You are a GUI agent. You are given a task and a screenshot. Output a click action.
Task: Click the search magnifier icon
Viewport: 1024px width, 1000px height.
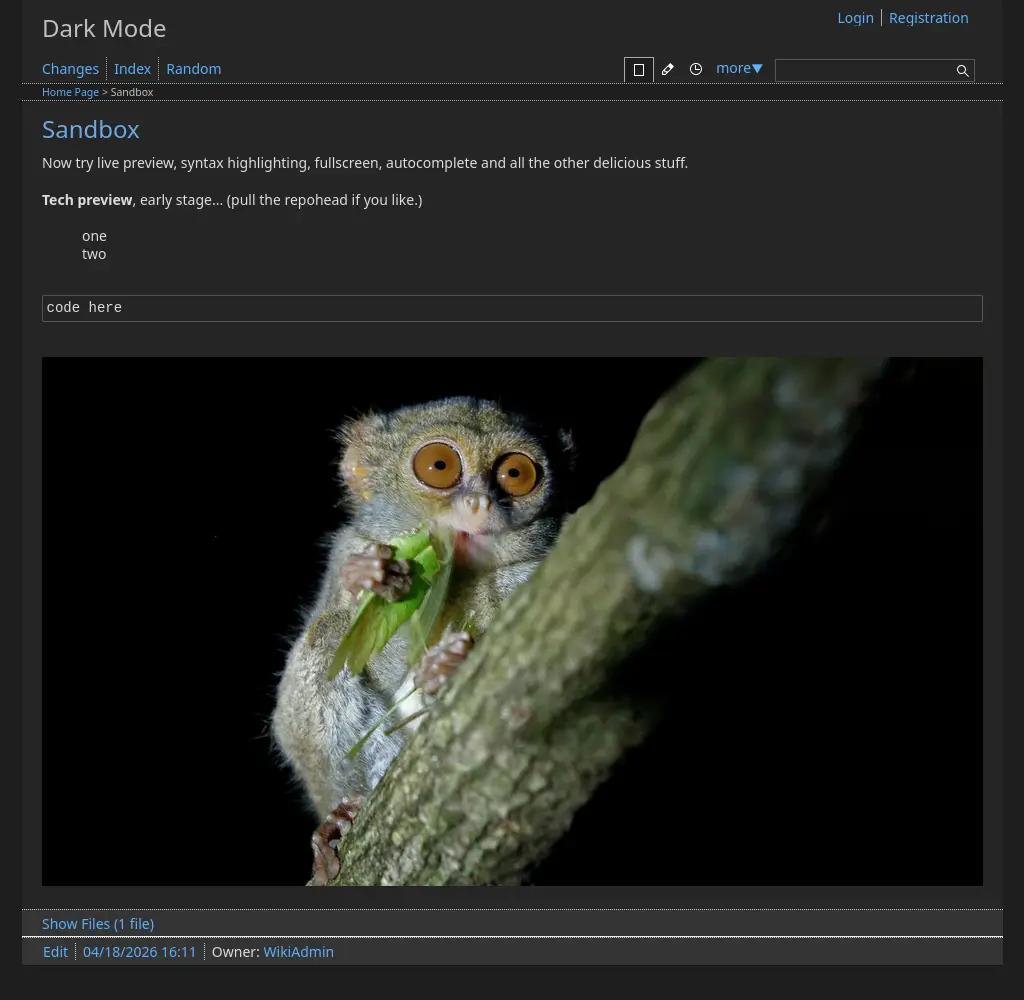click(962, 71)
